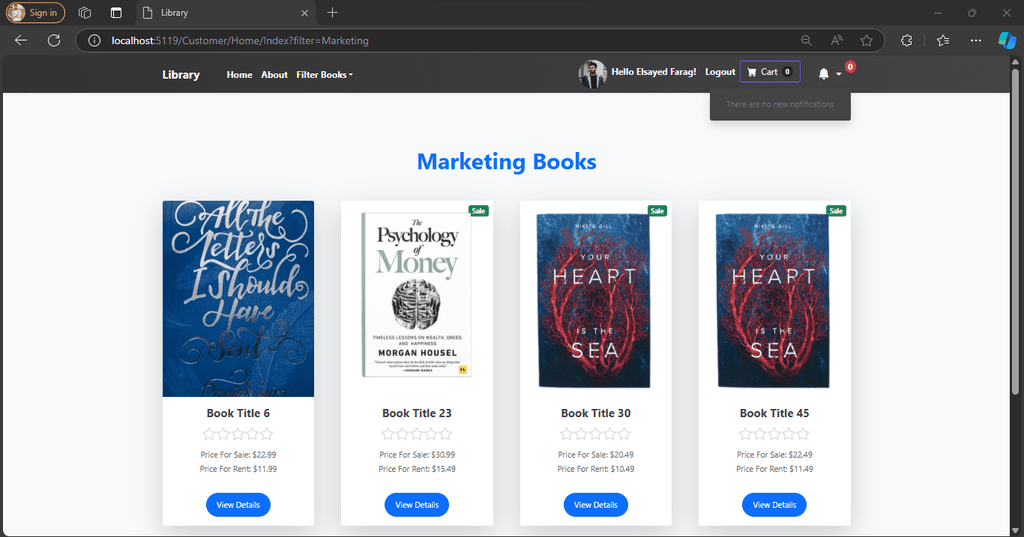Click Sale badge on Book Title 45
The height and width of the screenshot is (537, 1024).
836,211
